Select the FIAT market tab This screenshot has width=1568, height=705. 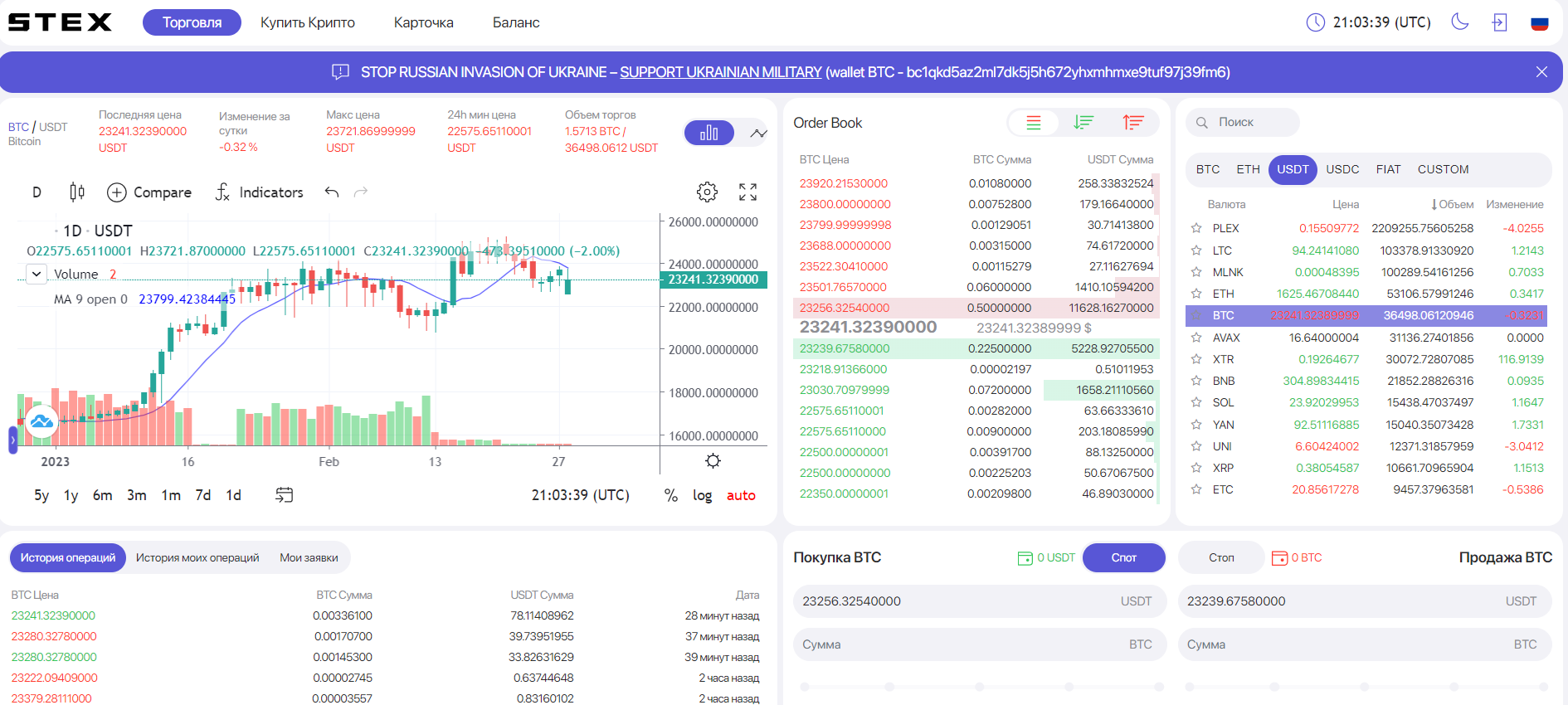1388,169
